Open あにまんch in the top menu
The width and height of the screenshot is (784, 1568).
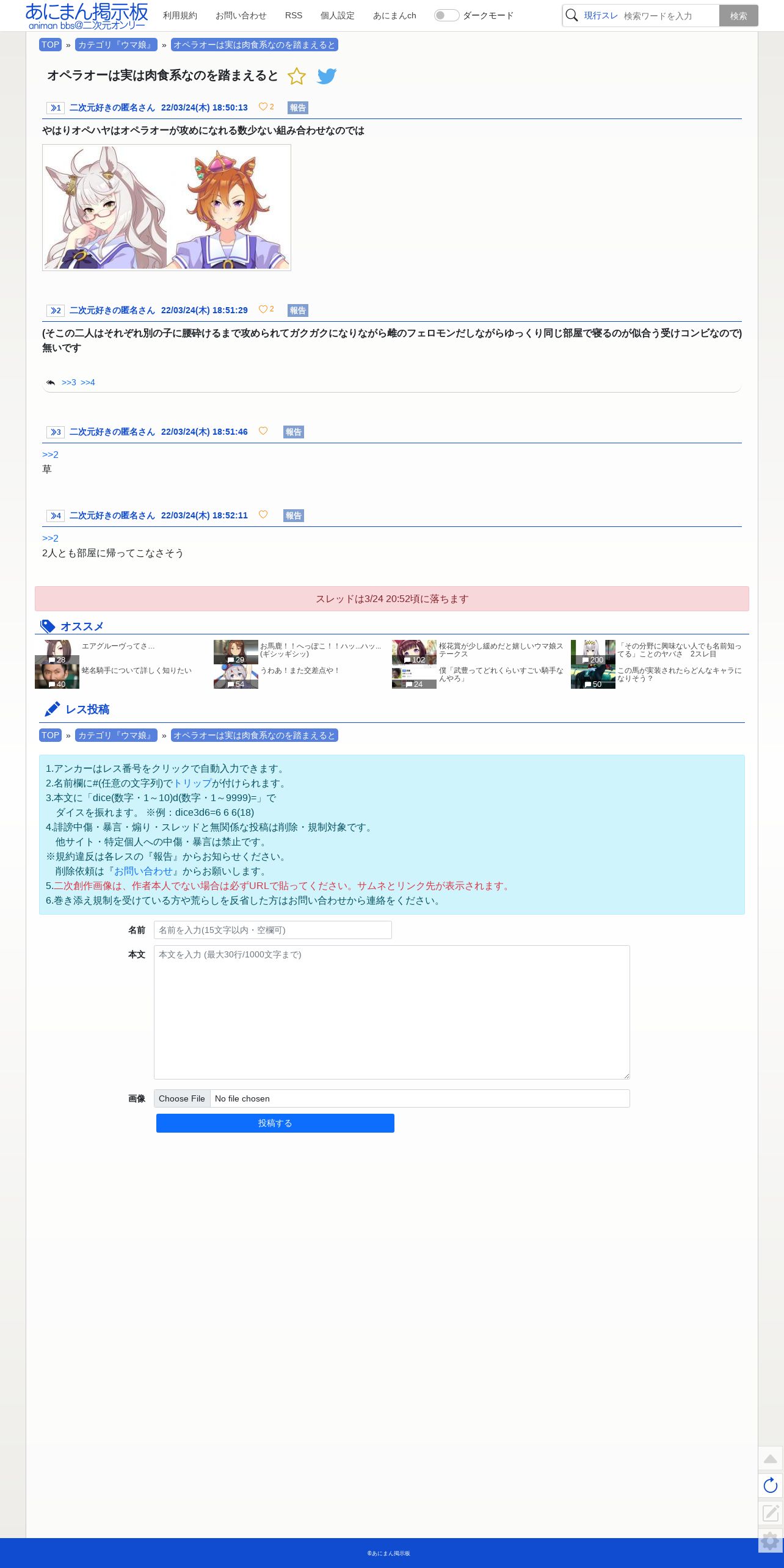pyautogui.click(x=394, y=15)
